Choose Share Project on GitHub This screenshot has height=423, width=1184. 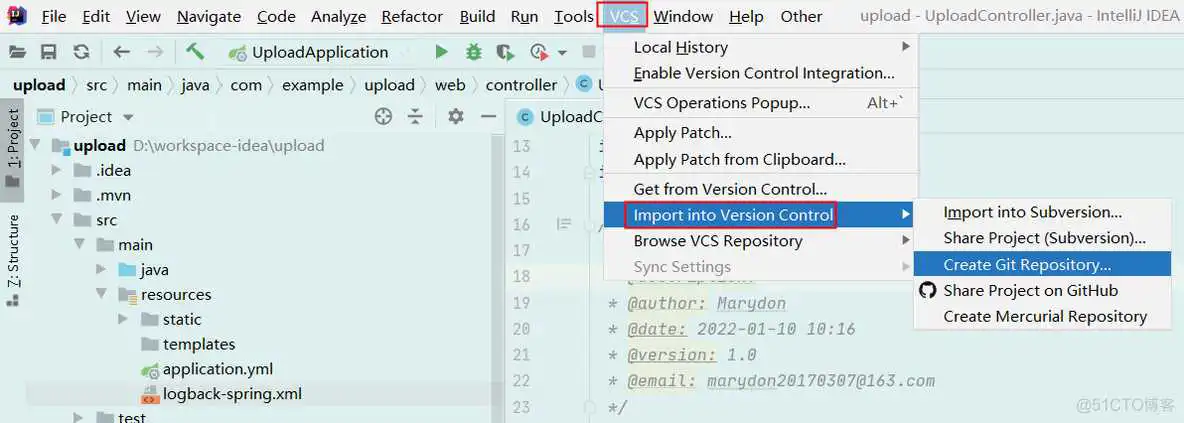coord(1030,291)
